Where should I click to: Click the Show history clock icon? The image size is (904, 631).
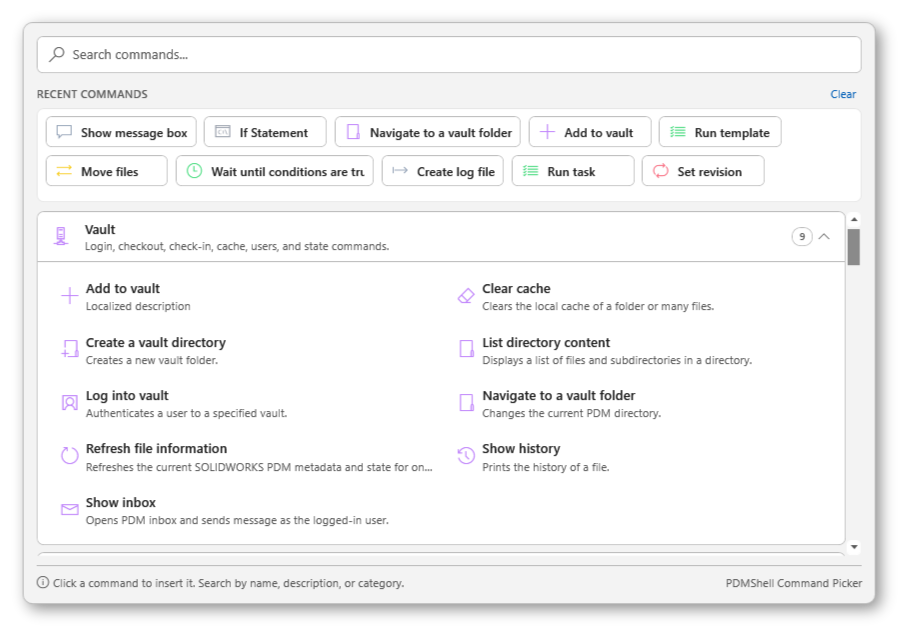coord(466,456)
